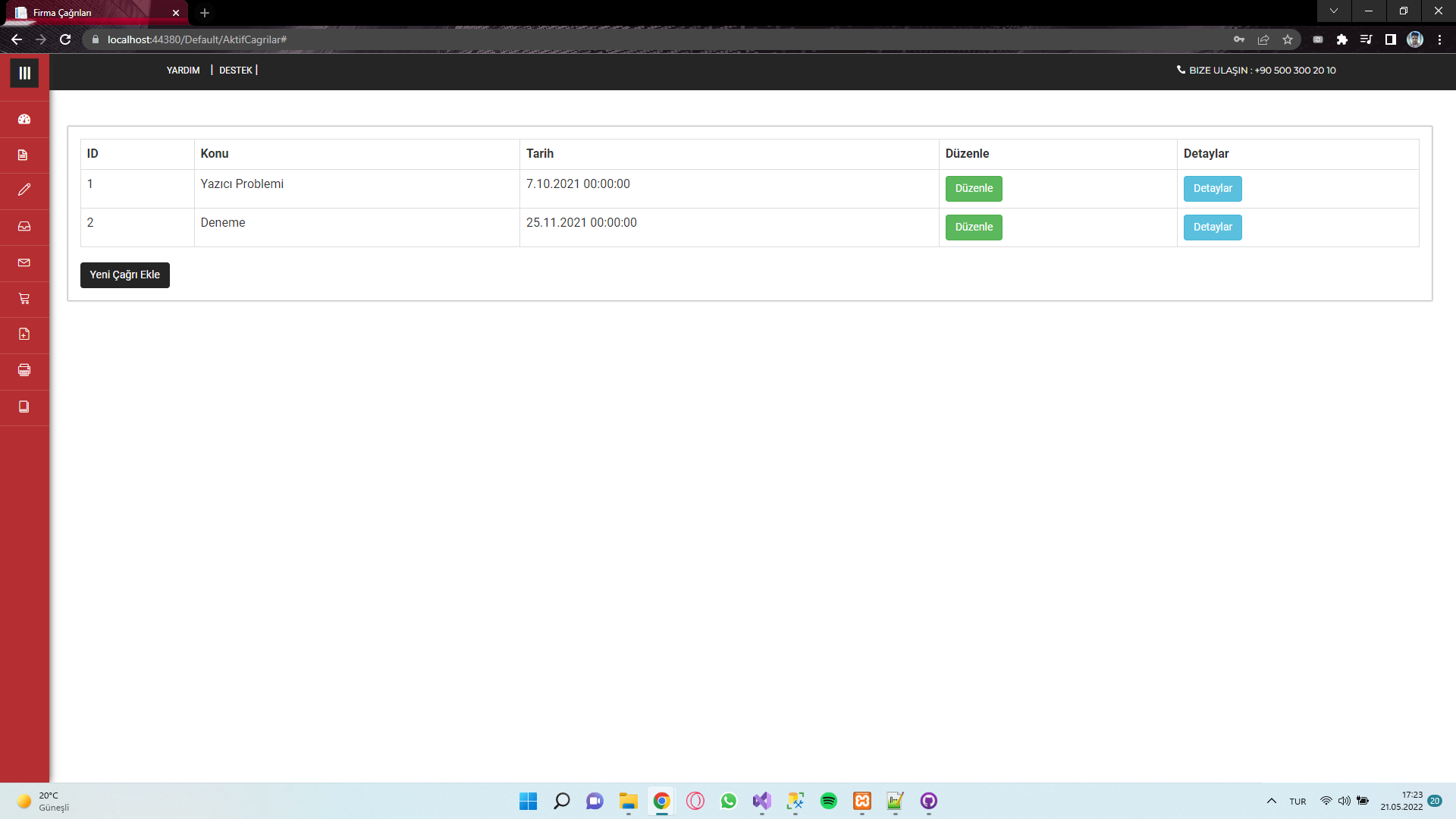Expand the Chrome tab search chevron

[x=1333, y=11]
